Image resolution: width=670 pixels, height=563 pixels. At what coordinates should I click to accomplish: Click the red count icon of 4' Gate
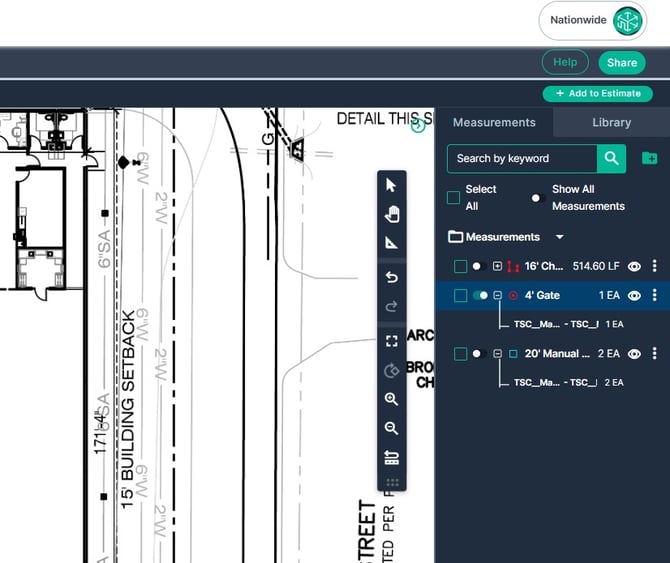click(513, 295)
